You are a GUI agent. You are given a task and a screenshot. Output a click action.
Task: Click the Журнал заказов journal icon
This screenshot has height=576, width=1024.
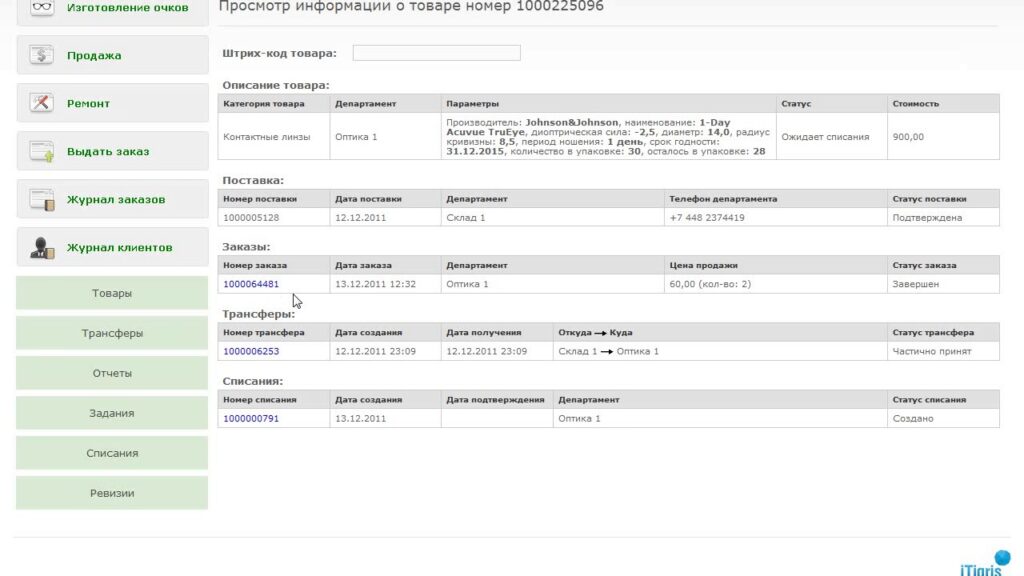[42, 199]
